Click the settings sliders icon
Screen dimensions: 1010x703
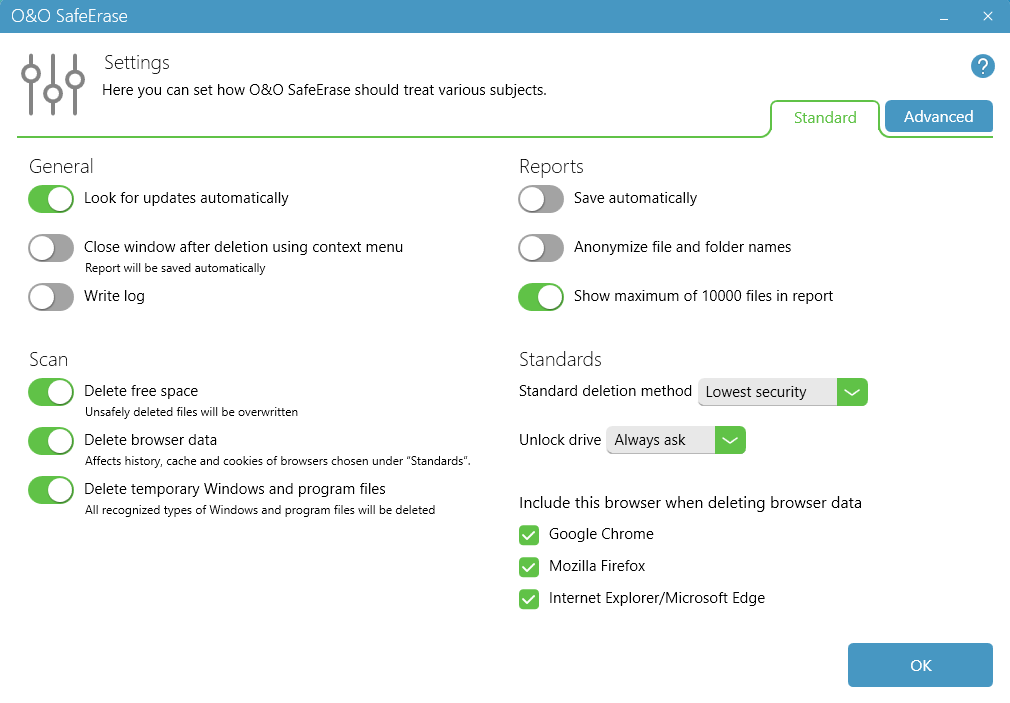[52, 84]
